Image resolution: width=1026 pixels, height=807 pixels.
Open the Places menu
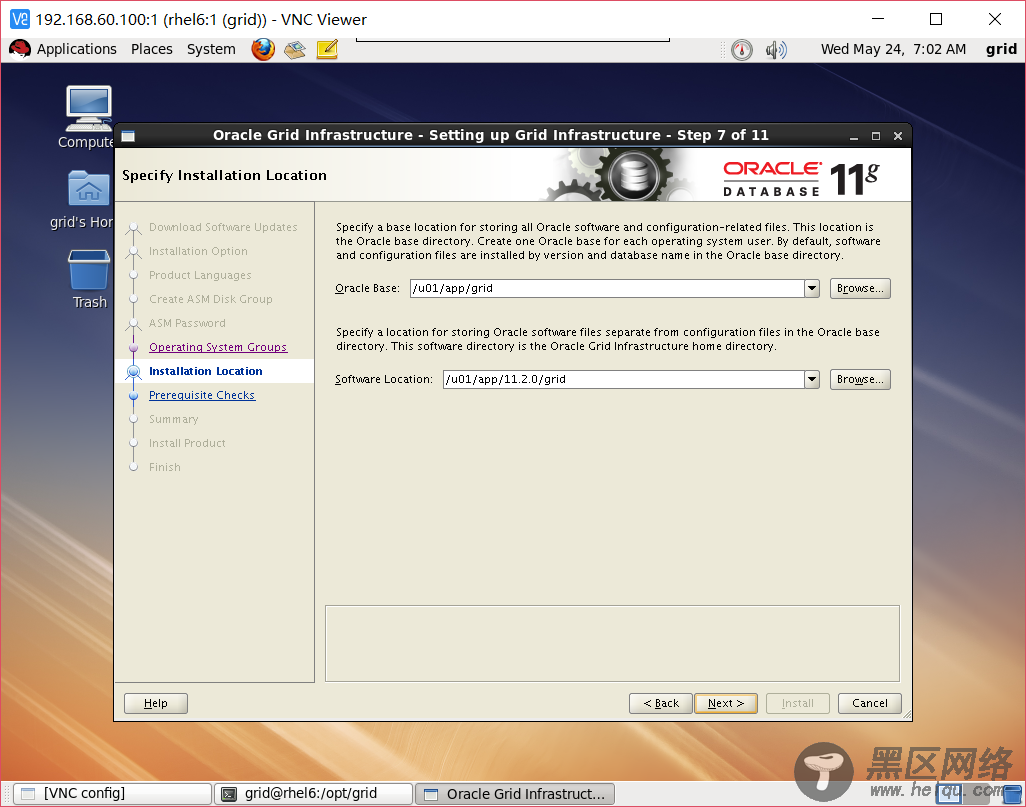click(152, 49)
